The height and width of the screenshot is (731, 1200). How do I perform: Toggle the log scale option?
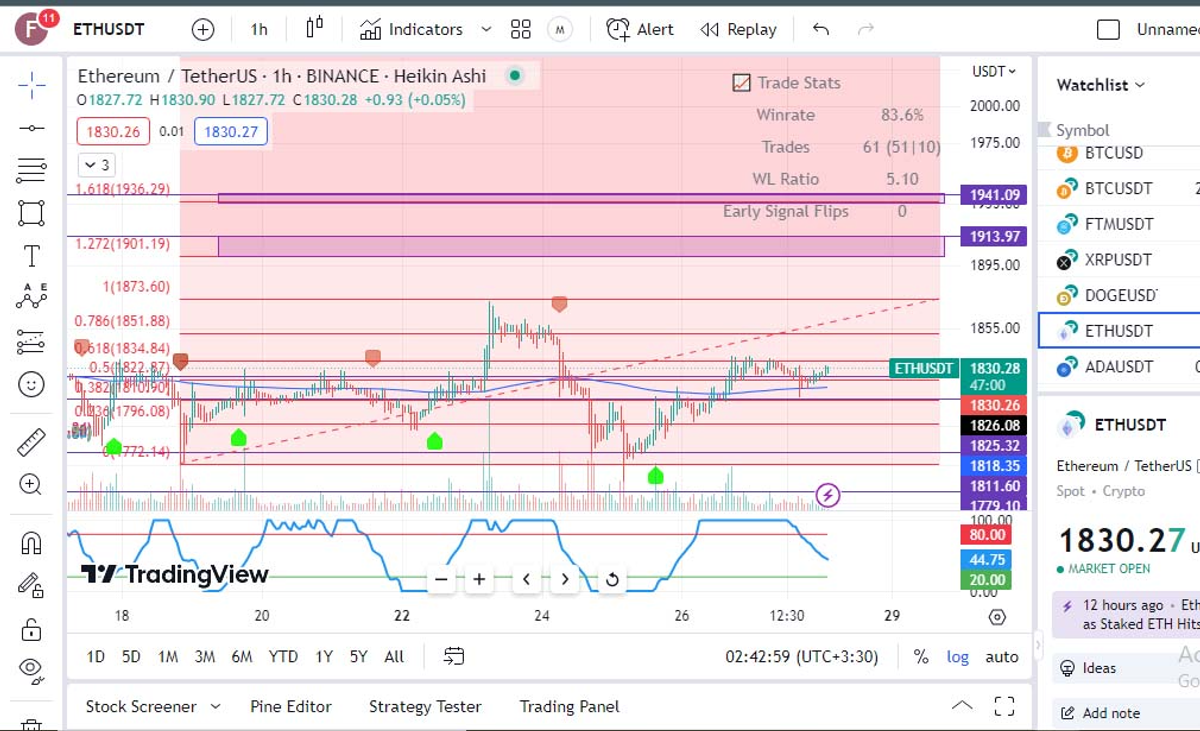click(x=958, y=657)
